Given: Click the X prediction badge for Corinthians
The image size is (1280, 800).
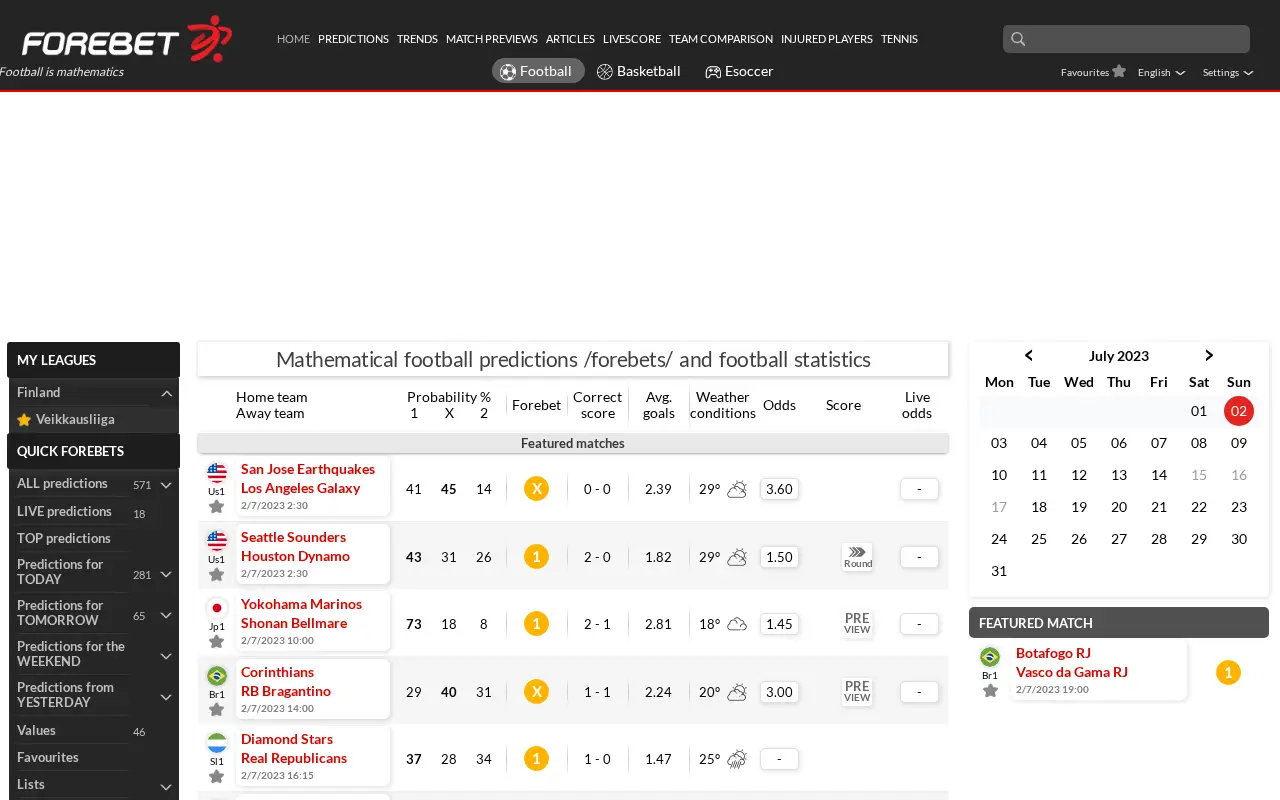Looking at the screenshot, I should point(536,691).
